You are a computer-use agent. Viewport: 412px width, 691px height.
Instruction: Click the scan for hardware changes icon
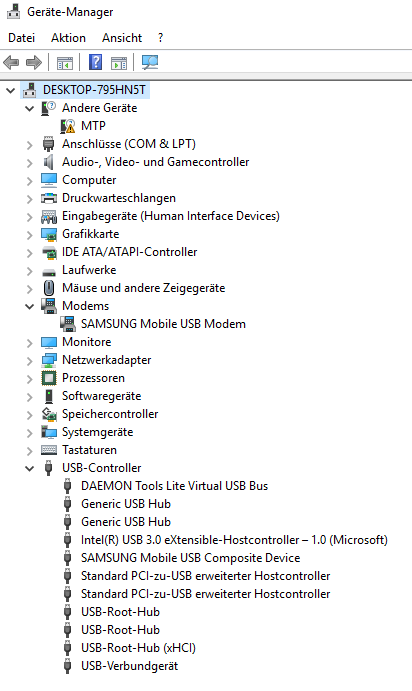150,62
